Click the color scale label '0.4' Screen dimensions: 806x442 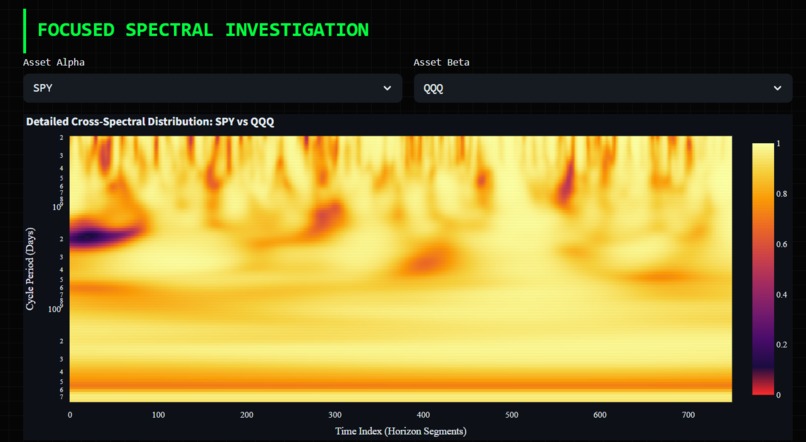coord(781,294)
